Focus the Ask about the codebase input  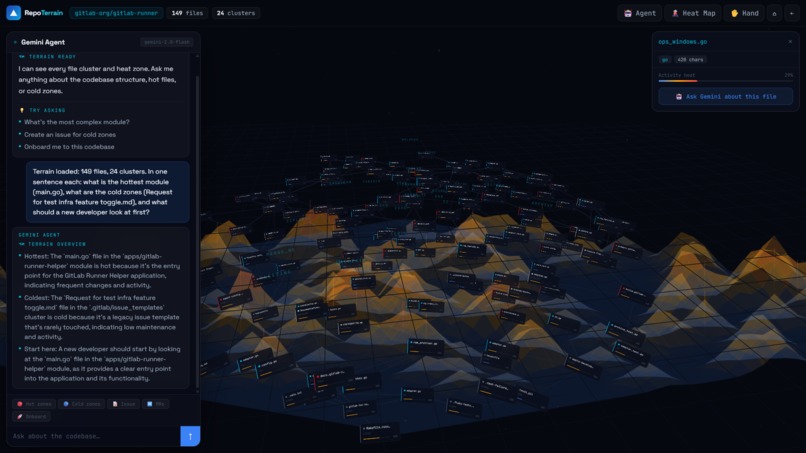point(94,436)
